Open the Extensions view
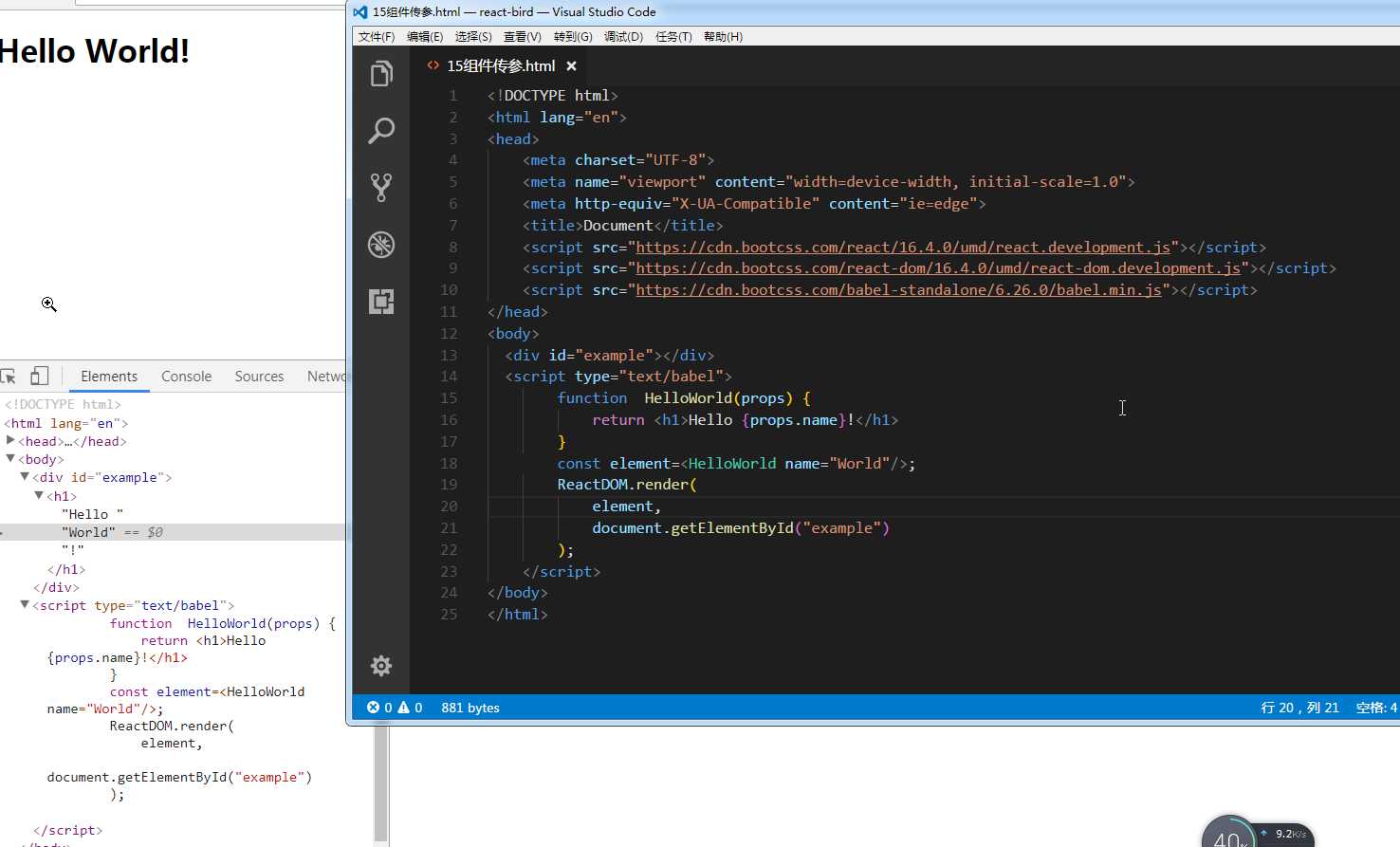The height and width of the screenshot is (847, 1400). click(381, 302)
